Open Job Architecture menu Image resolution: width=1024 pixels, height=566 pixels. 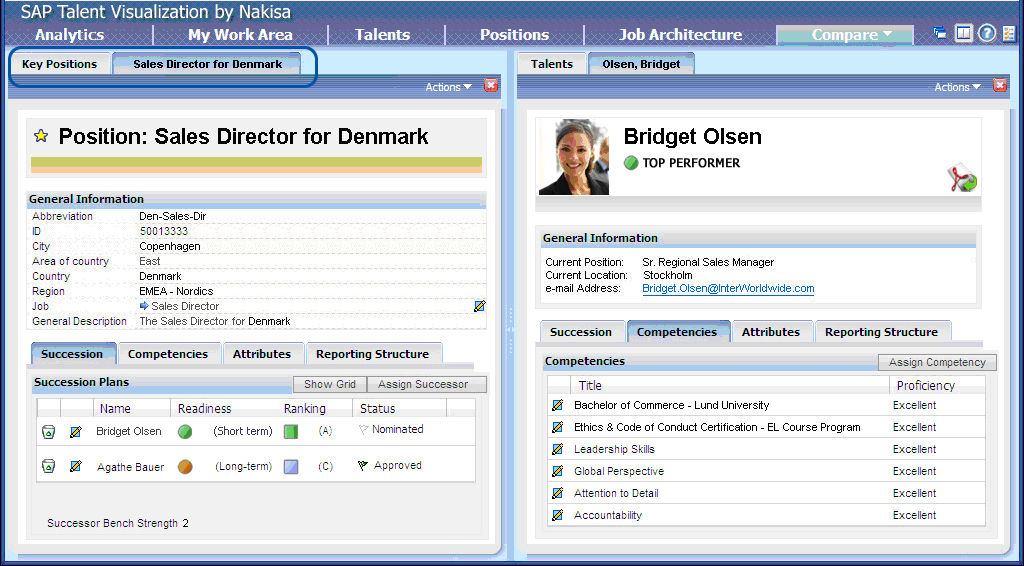pos(680,35)
